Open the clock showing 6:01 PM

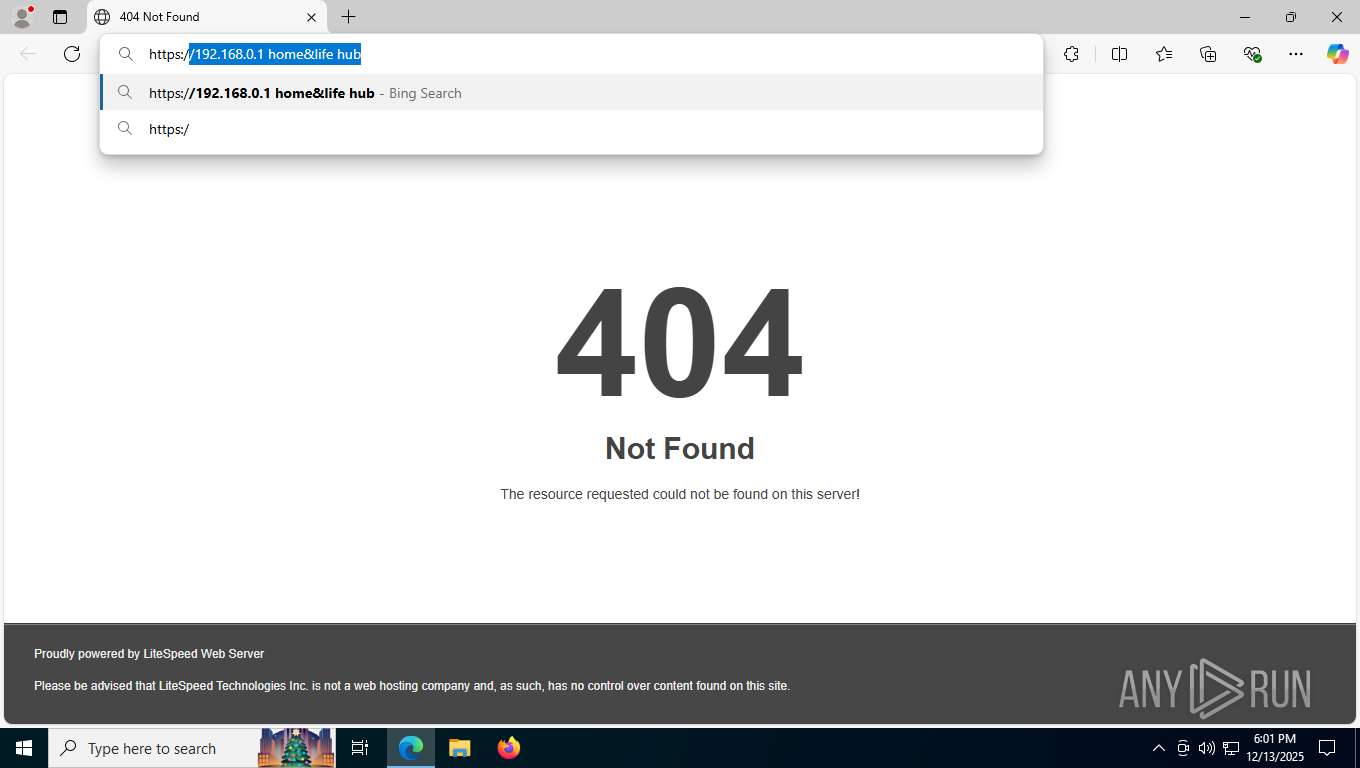point(1274,748)
